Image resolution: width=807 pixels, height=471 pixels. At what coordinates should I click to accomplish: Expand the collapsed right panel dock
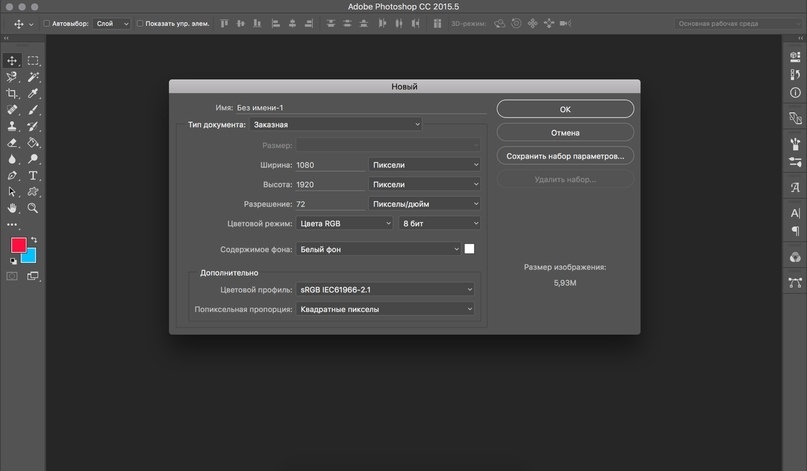coord(801,38)
